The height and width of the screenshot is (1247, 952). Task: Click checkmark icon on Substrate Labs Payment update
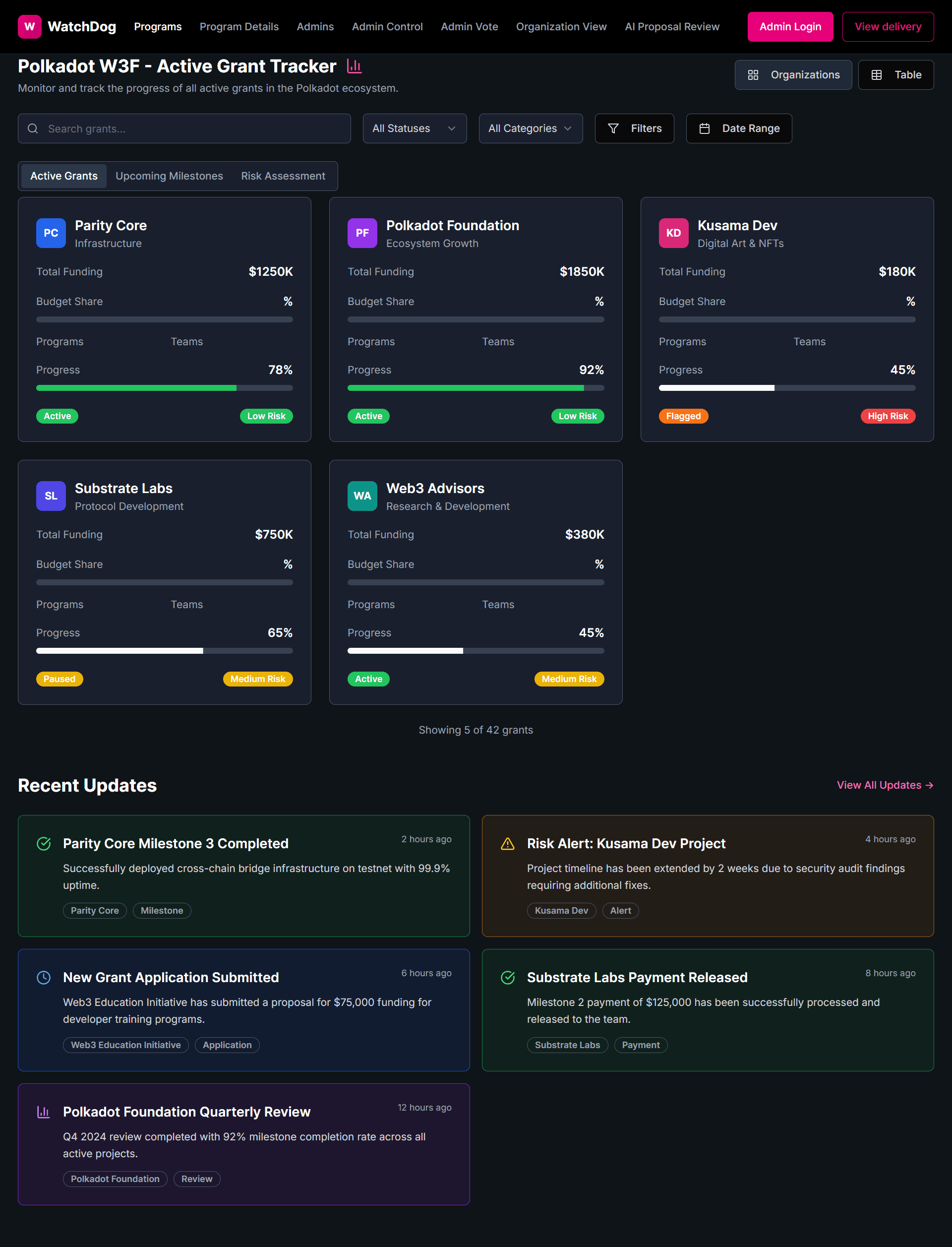[508, 978]
